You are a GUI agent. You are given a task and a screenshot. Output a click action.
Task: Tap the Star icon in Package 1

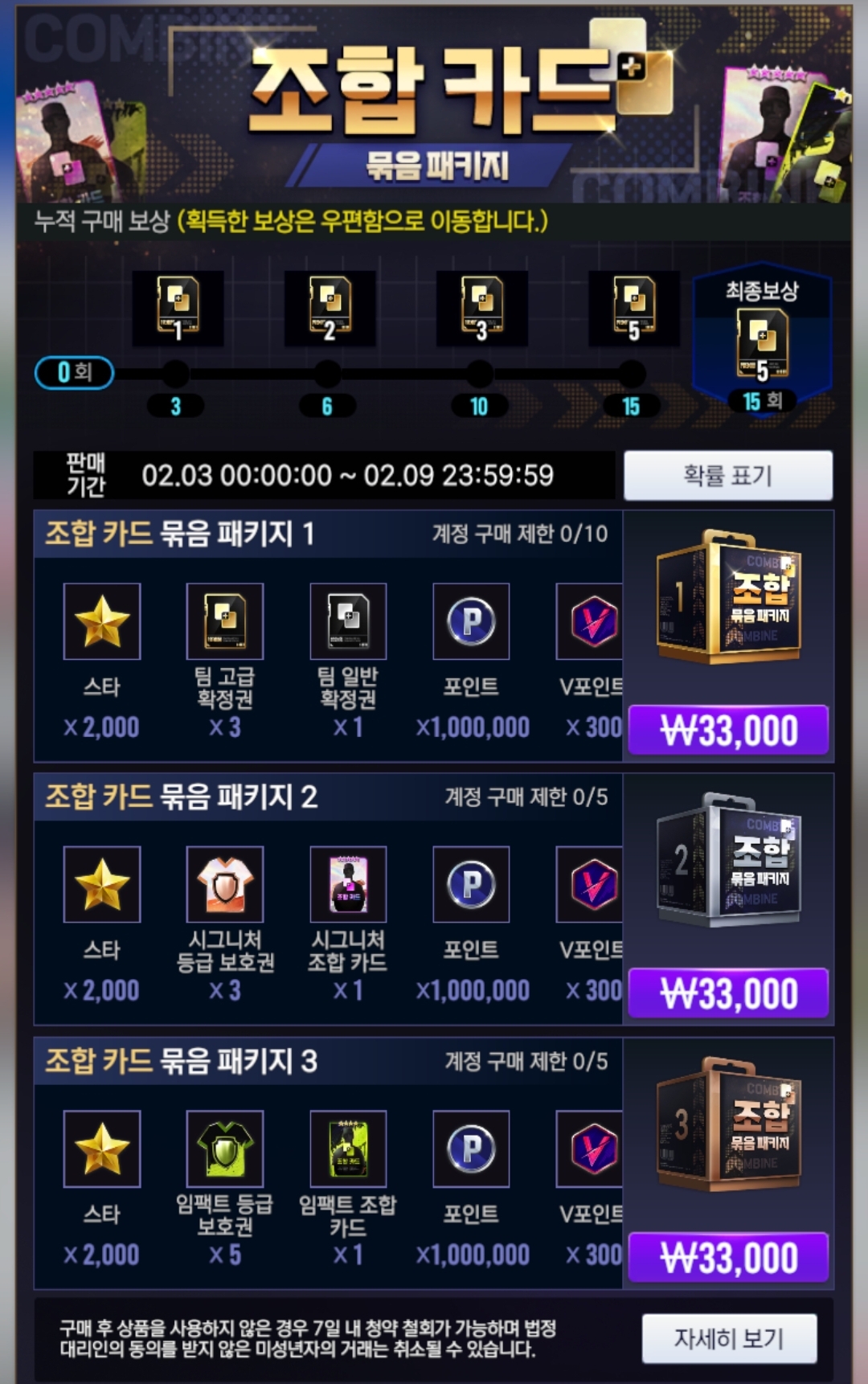click(x=102, y=621)
